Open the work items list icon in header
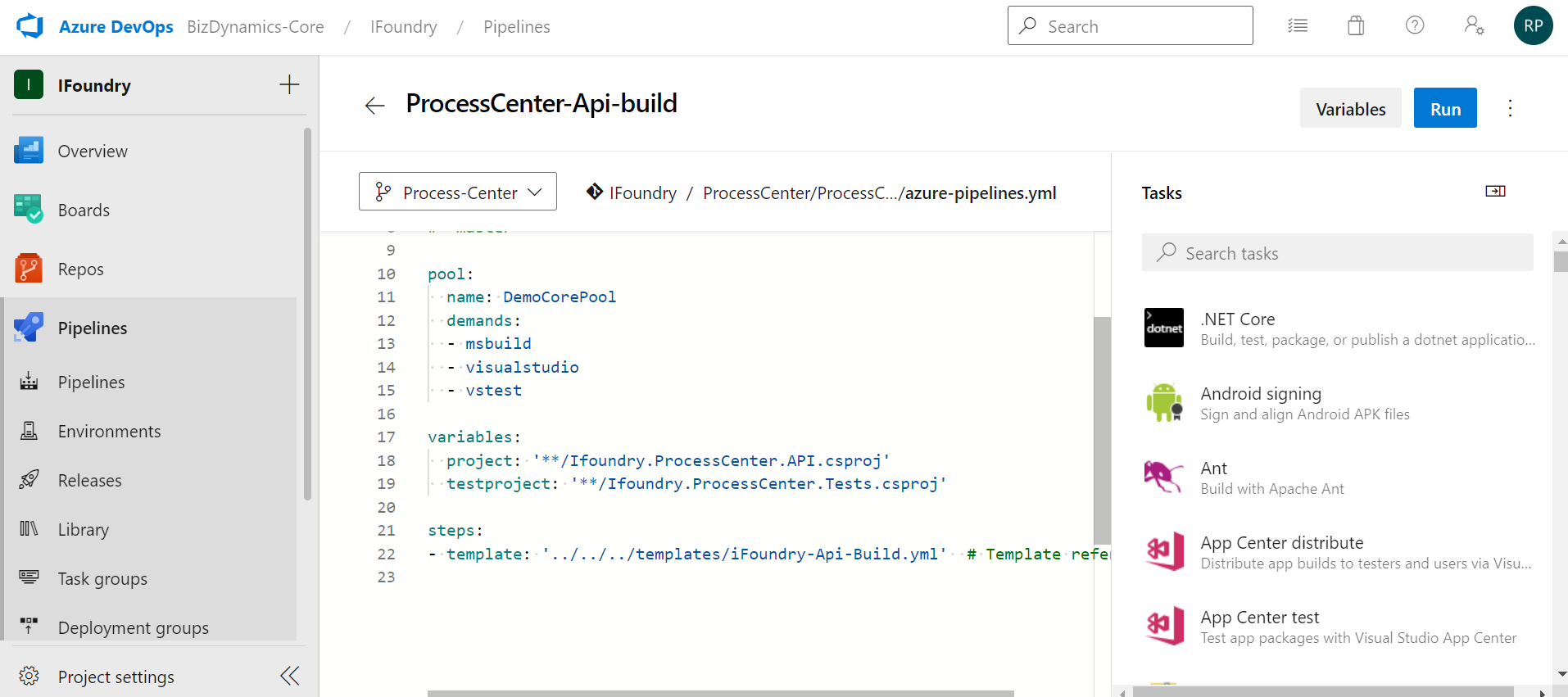 click(x=1298, y=25)
